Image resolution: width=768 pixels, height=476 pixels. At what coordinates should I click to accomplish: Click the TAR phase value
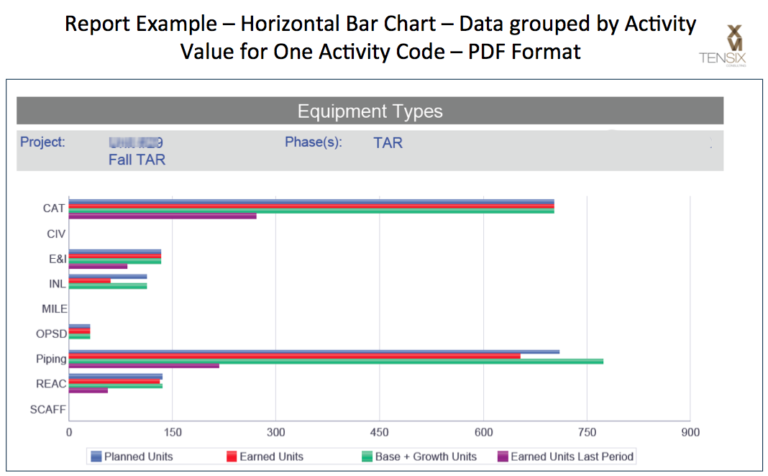(388, 143)
